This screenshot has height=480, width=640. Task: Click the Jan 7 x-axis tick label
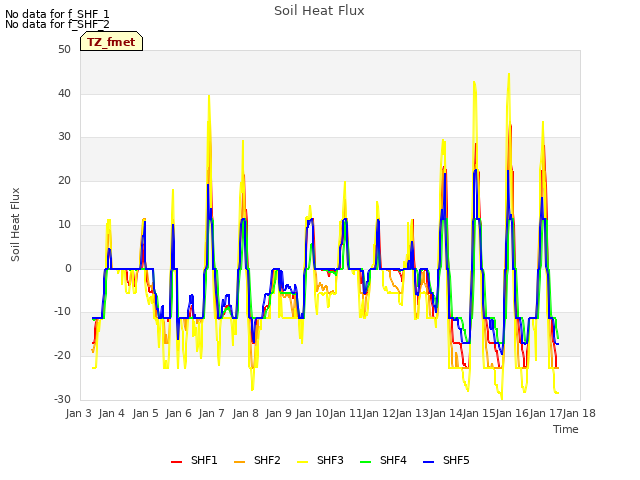211,413
